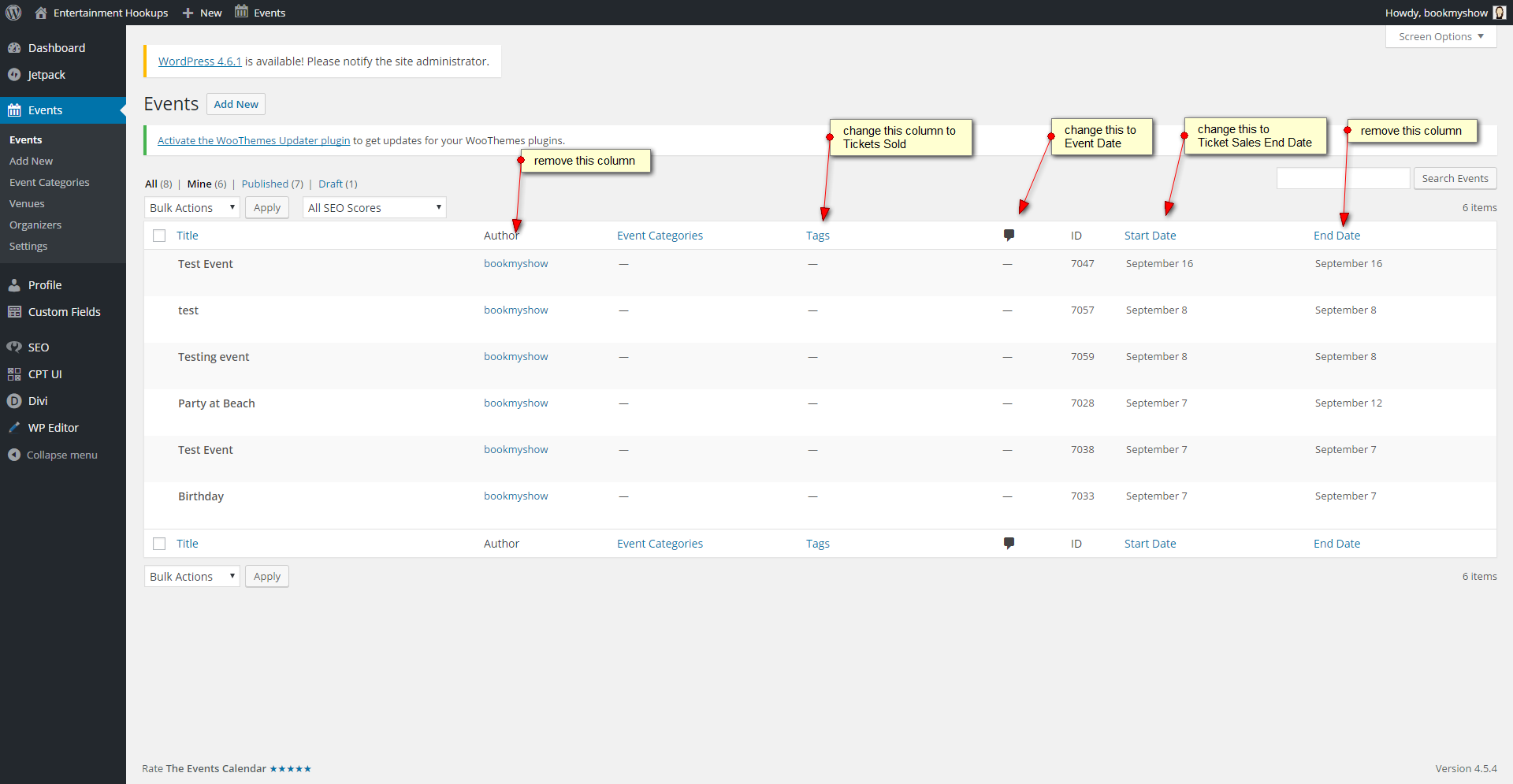Viewport: 1513px width, 784px height.
Task: Open Event Categories in the sidebar submenu
Action: coord(49,182)
